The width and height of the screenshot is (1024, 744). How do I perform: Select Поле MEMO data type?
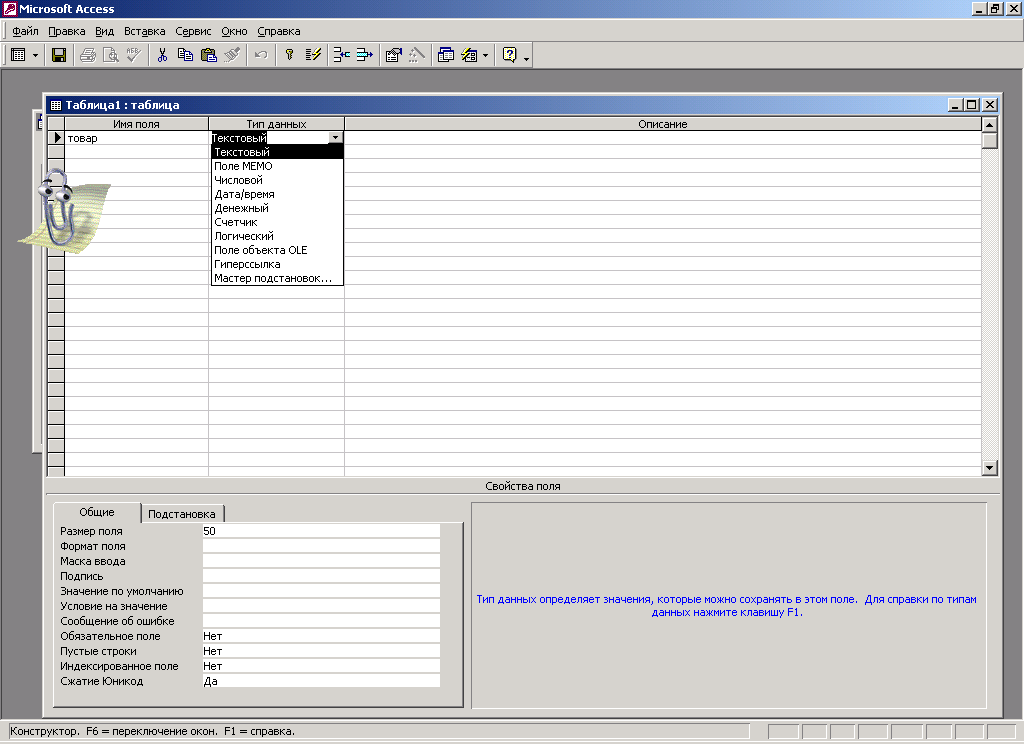pos(277,166)
